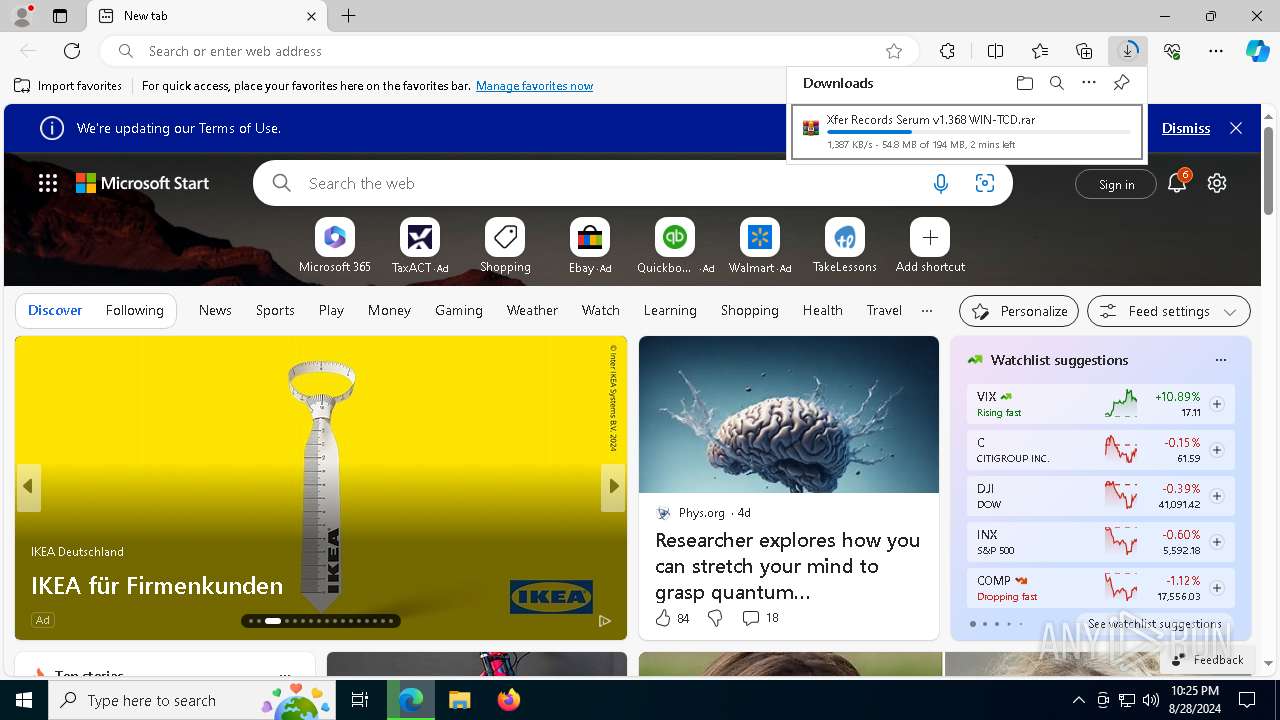Click the address bar field
Image resolution: width=1280 pixels, height=720 pixels.
click(x=510, y=51)
